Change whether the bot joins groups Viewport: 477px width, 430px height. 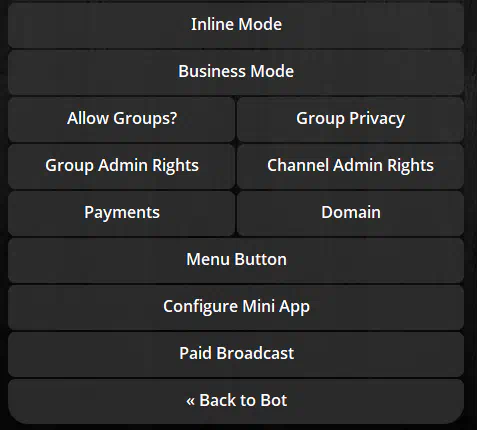tap(122, 120)
